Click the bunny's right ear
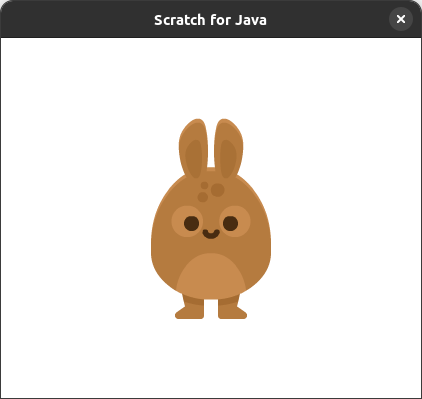Image resolution: width=422 pixels, height=399 pixels. [x=229, y=148]
